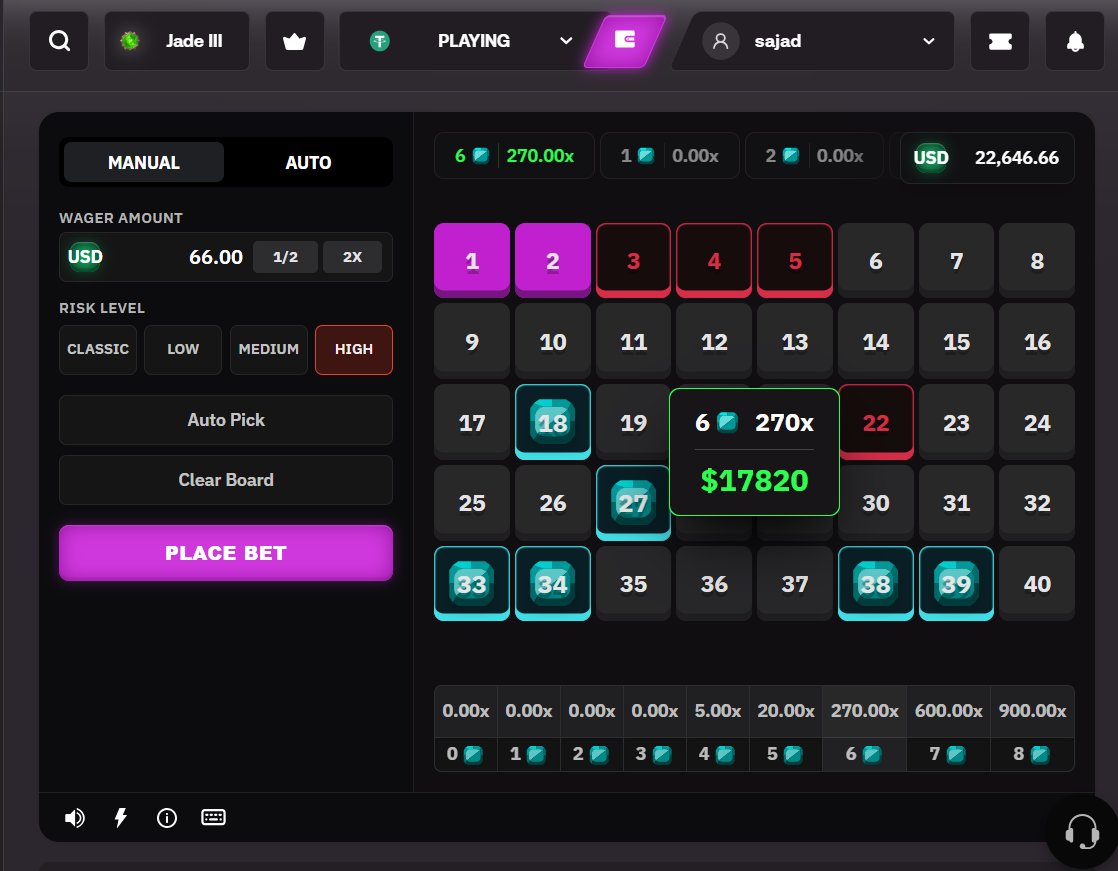Image resolution: width=1118 pixels, height=871 pixels.
Task: Mute the game sound speaker icon
Action: pos(75,818)
